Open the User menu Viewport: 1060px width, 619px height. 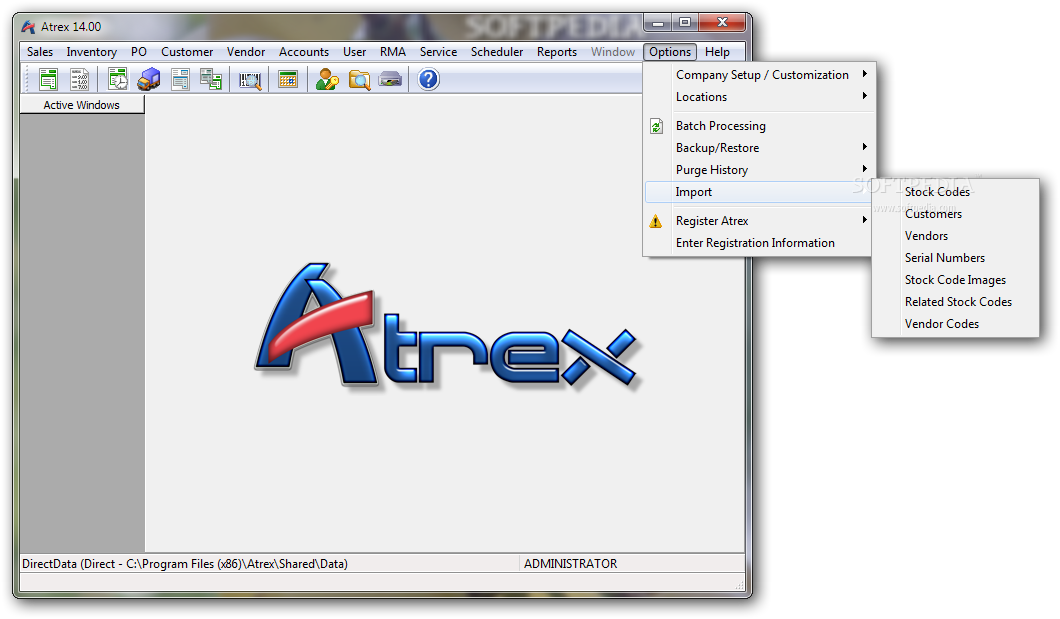pyautogui.click(x=354, y=52)
